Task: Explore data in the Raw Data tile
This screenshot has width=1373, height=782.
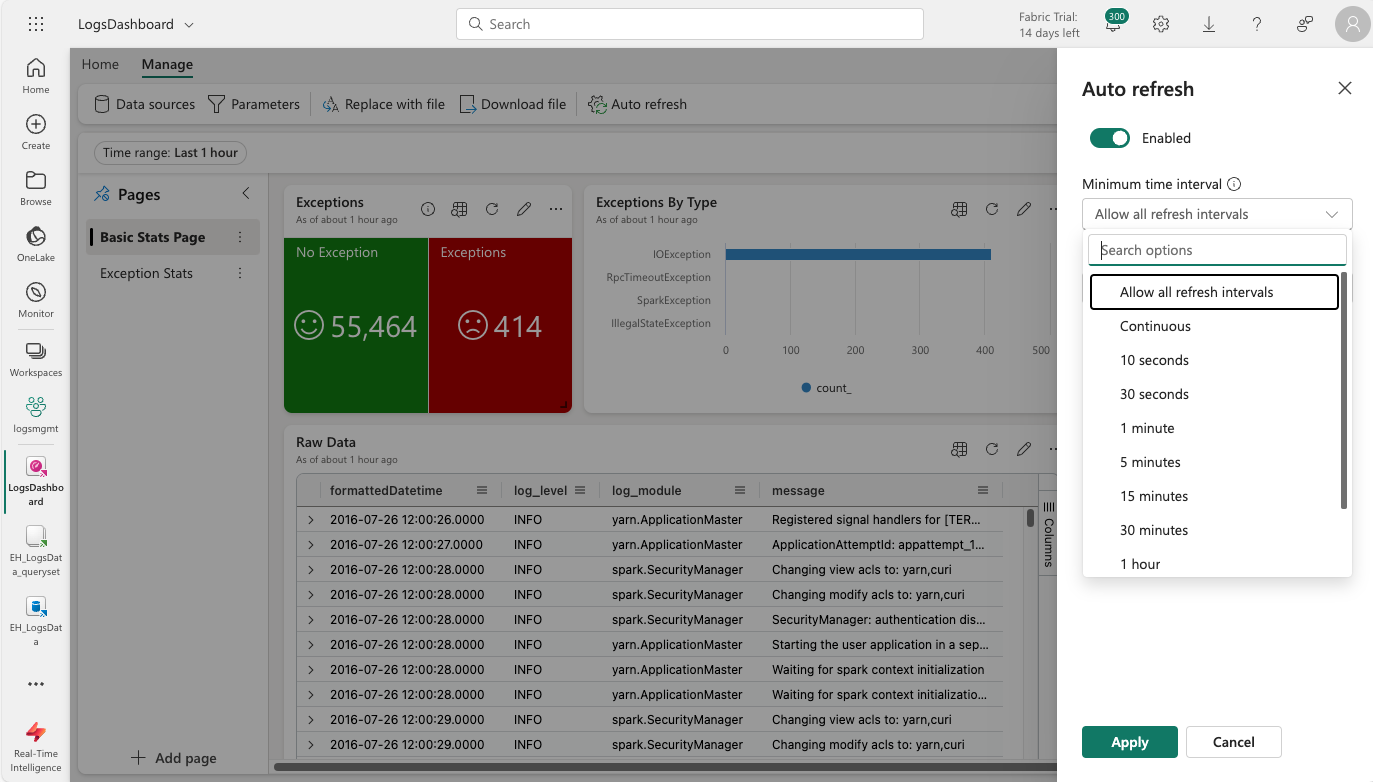Action: [x=960, y=449]
